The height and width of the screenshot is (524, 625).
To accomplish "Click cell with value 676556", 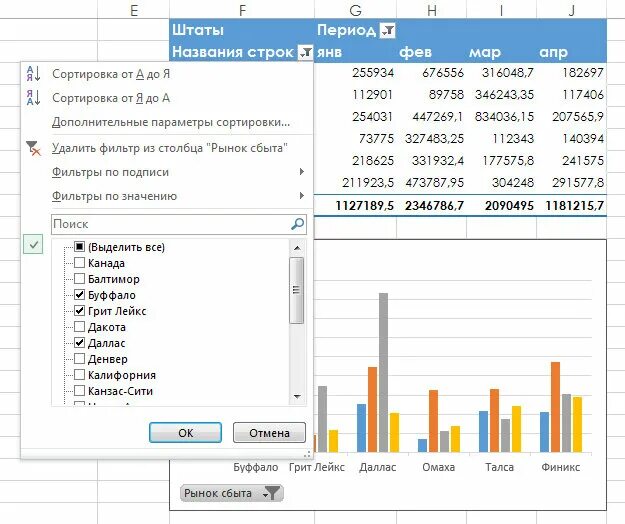I will pyautogui.click(x=432, y=73).
